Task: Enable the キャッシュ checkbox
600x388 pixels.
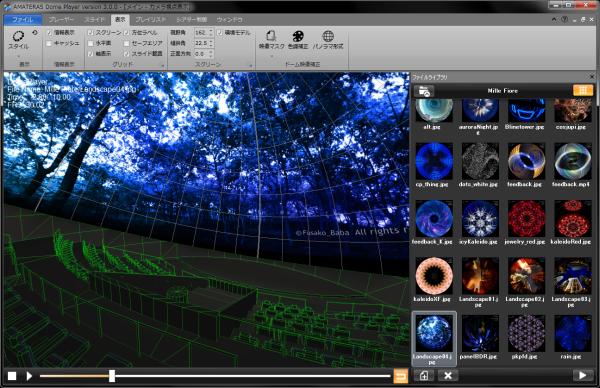Action: (x=49, y=44)
